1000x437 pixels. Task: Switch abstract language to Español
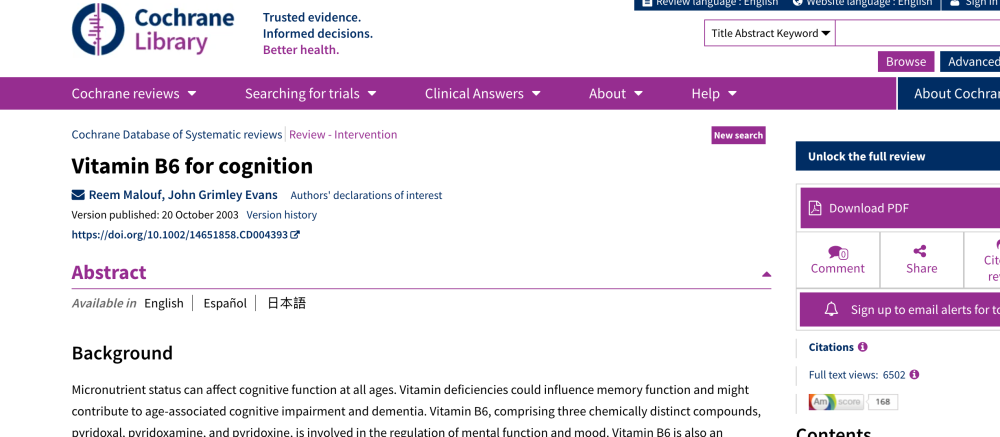click(225, 303)
